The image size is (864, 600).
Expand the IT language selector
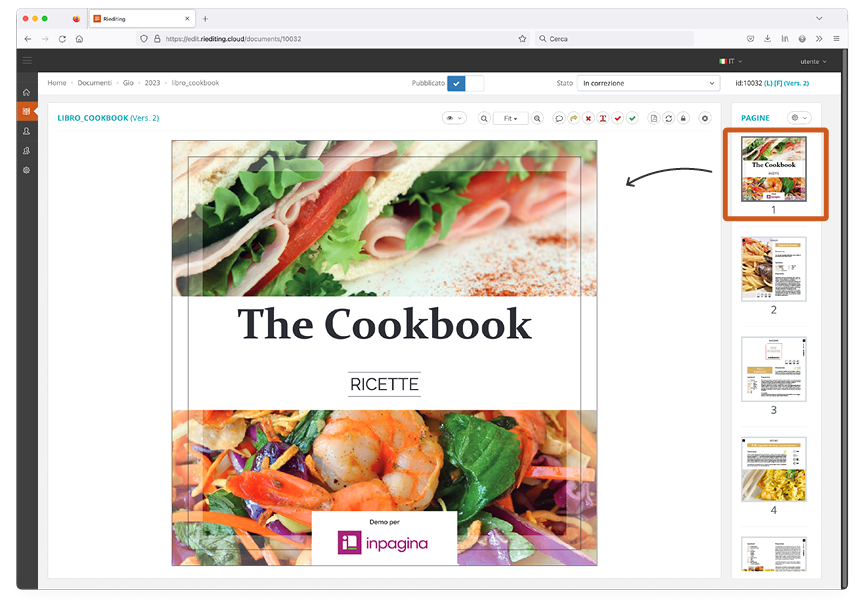coord(730,61)
